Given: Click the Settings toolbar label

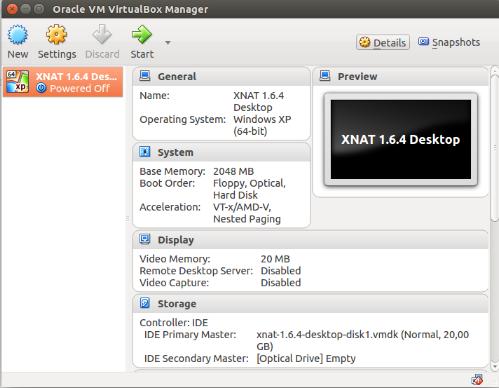Looking at the screenshot, I should tap(57, 54).
